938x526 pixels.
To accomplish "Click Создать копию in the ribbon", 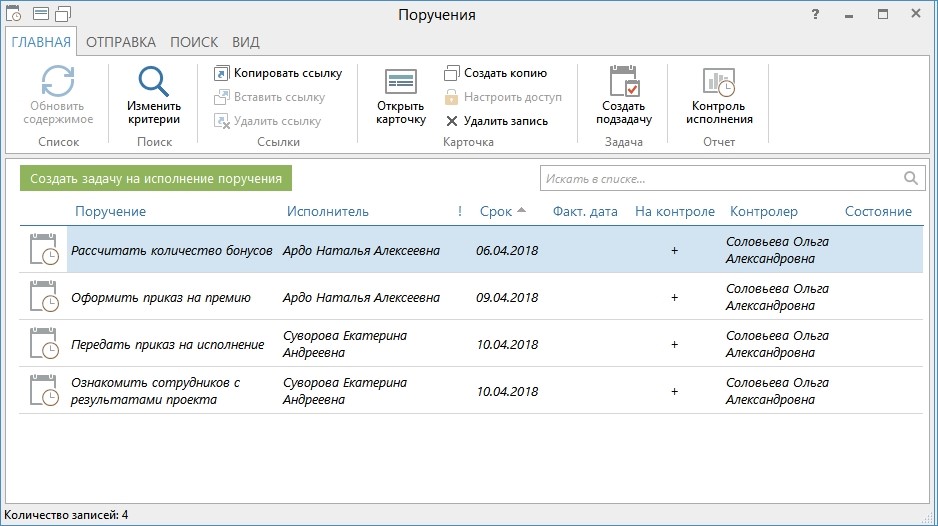I will pyautogui.click(x=496, y=73).
